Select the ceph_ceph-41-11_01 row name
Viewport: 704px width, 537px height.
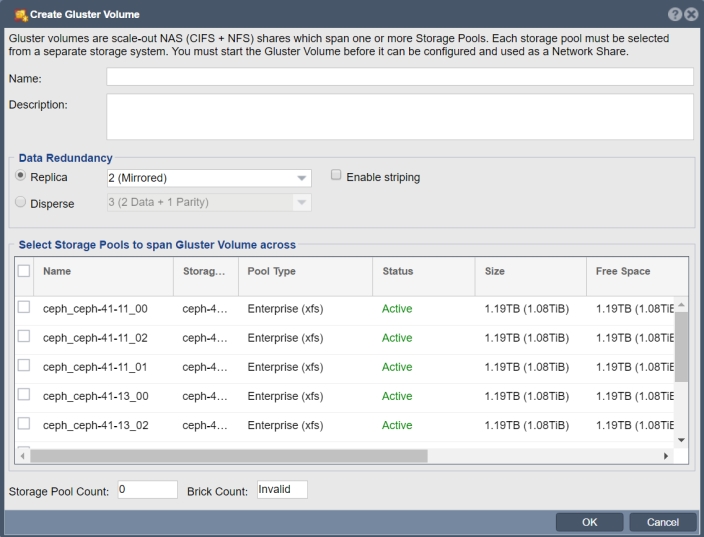(95, 367)
